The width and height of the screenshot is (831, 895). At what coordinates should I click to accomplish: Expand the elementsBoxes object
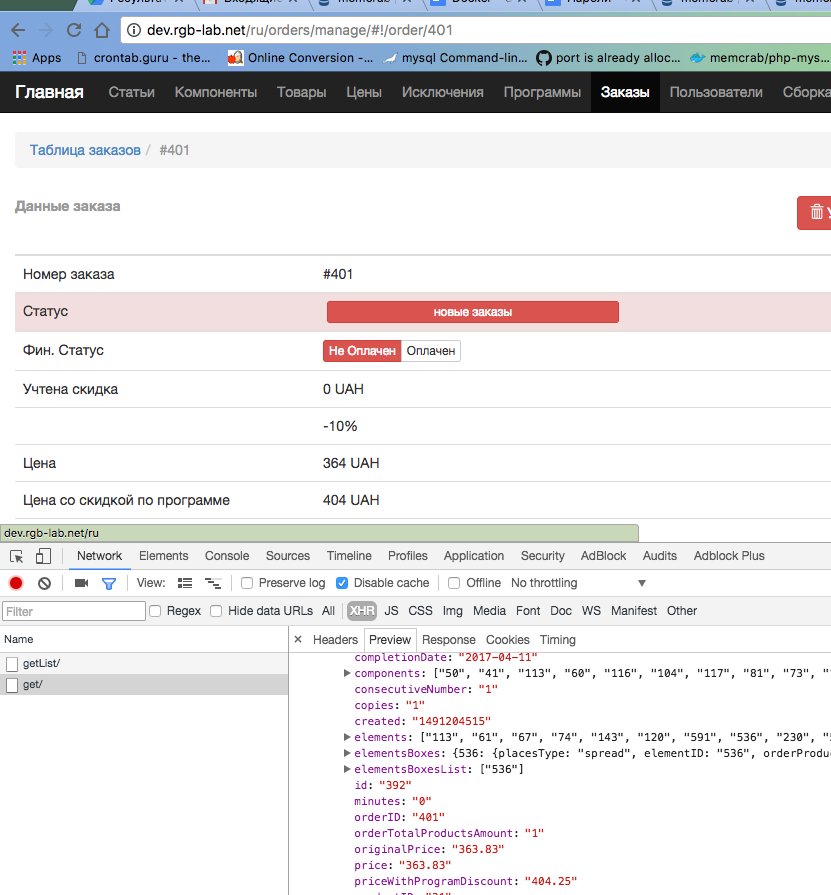point(347,753)
